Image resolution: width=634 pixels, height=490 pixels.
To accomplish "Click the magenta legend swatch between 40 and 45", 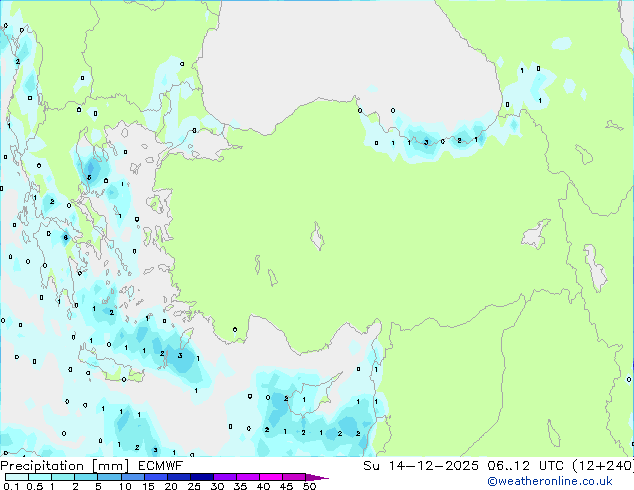I will click(x=271, y=477).
